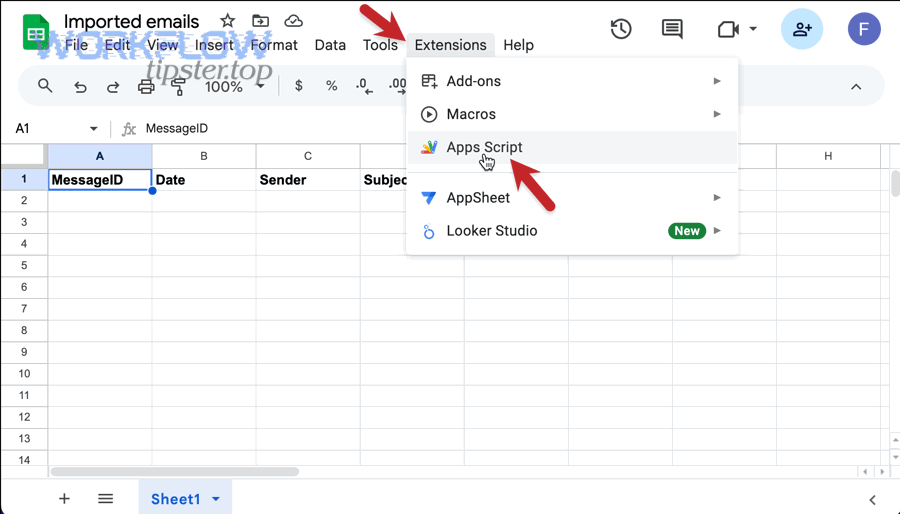Open the Format menu
The height and width of the screenshot is (514, 900).
(x=274, y=45)
